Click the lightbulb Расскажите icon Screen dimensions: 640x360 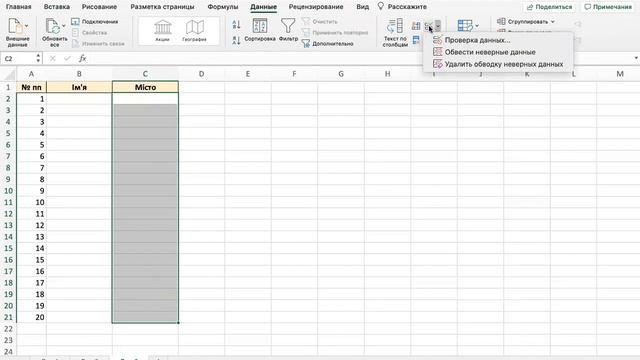point(380,6)
